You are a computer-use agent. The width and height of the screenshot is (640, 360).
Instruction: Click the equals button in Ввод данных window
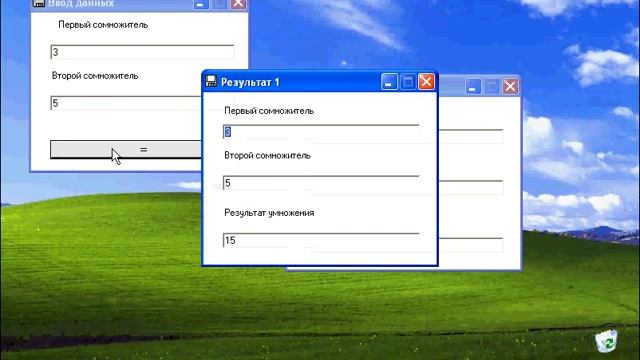(126, 149)
